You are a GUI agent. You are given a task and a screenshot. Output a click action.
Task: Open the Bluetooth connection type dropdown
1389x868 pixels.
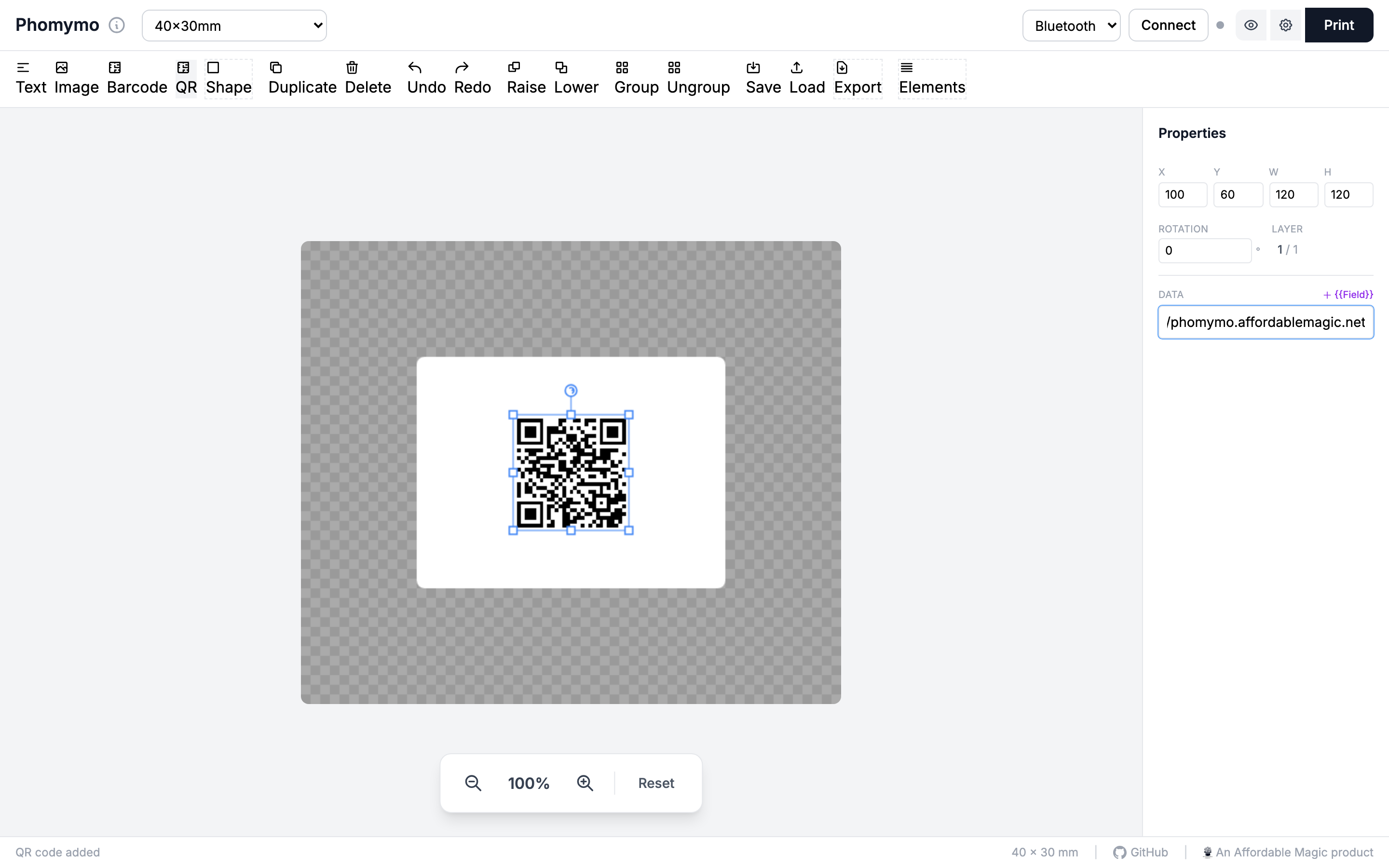[1071, 25]
